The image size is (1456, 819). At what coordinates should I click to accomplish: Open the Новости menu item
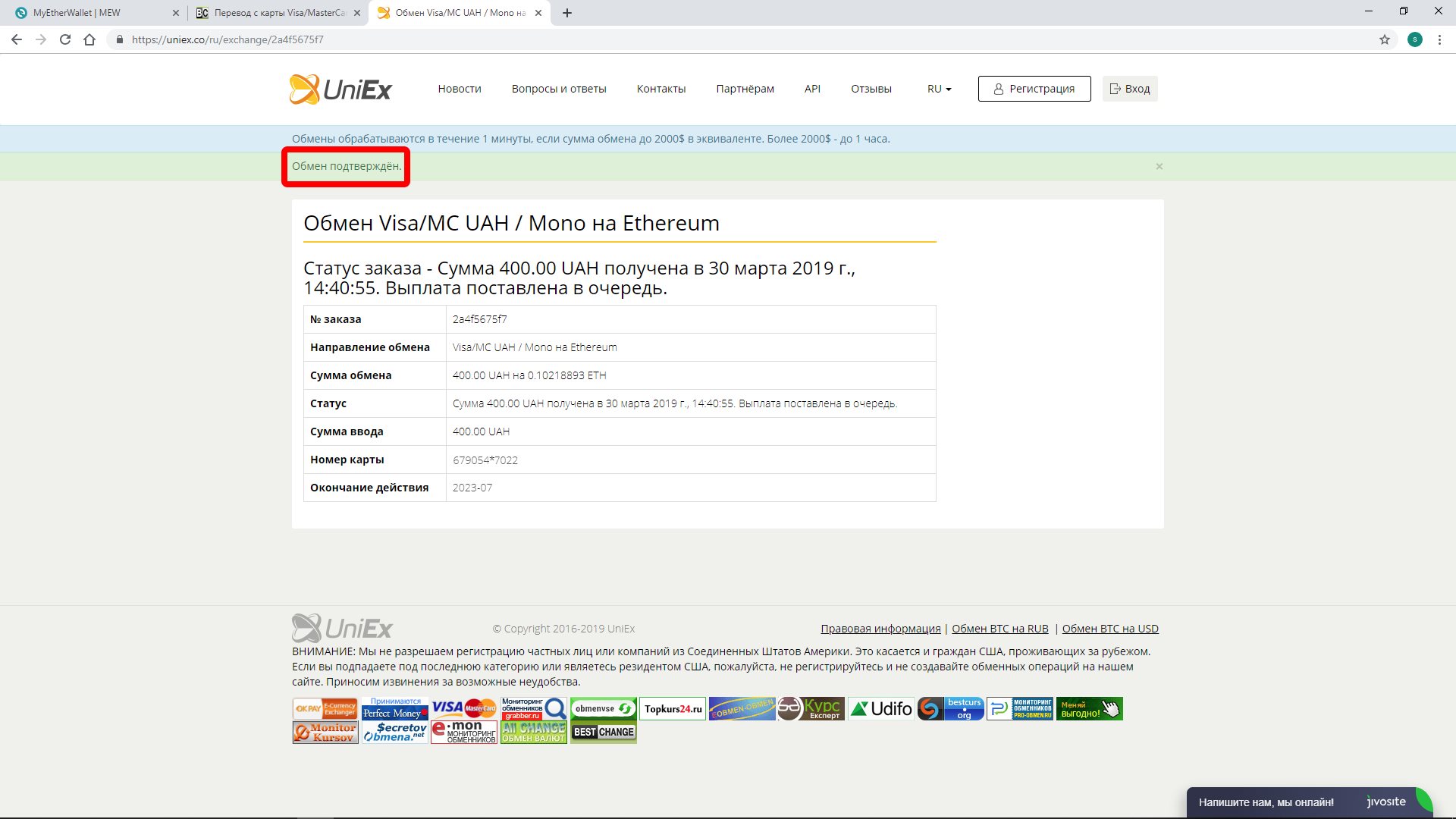[x=460, y=89]
